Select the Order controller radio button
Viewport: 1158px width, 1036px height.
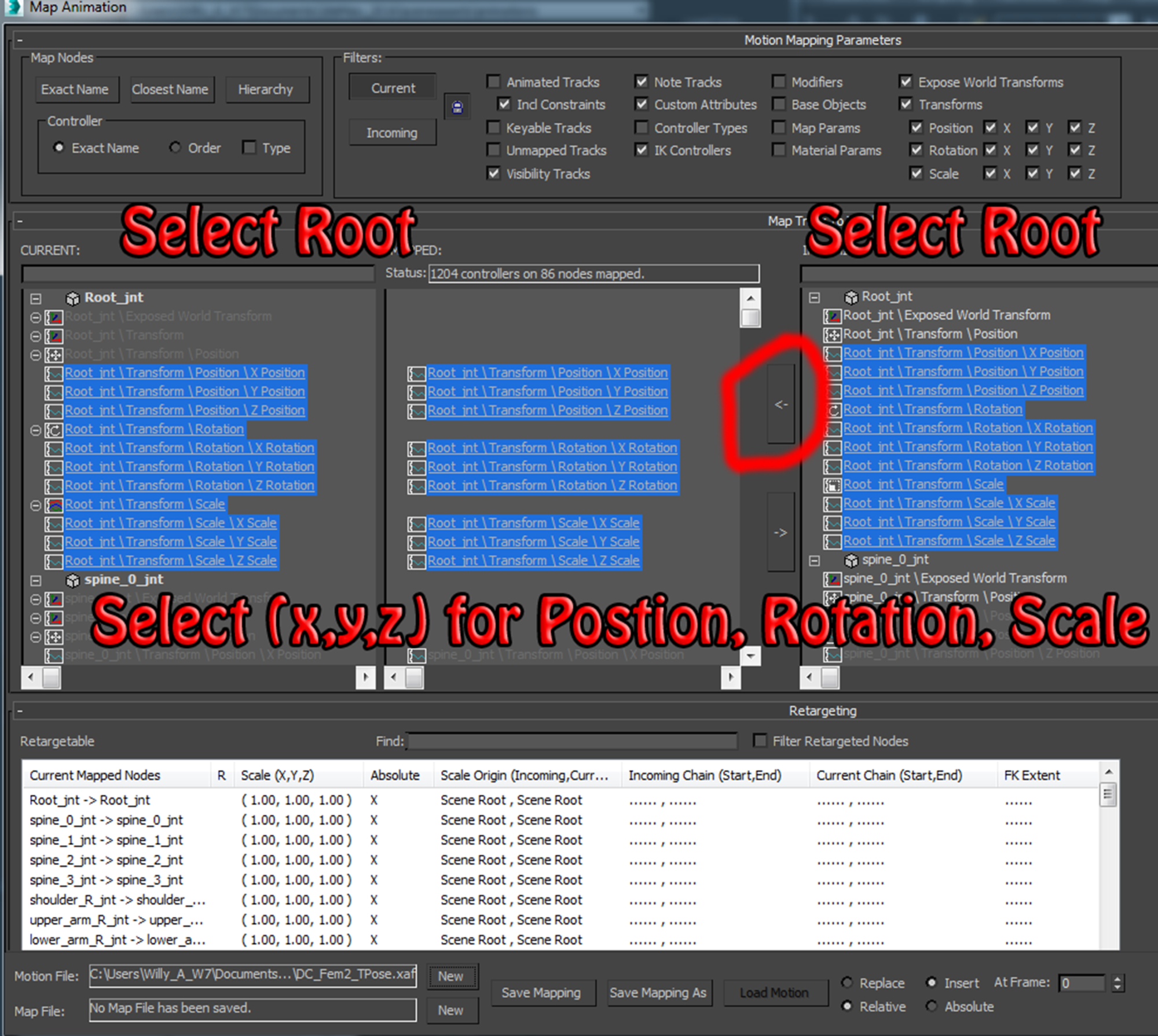[175, 148]
